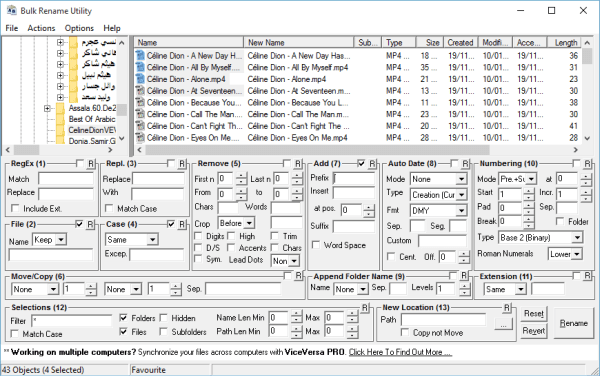Expand the Assala.60.De2 tree folder
This screenshot has width=600, height=376.
pos(47,109)
